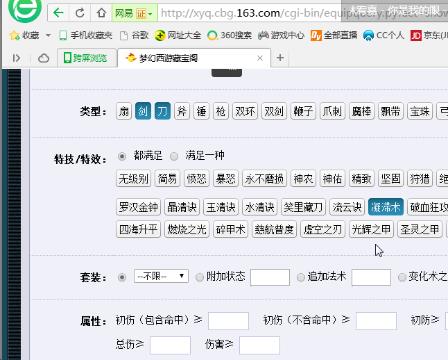
Task: Expand the favorites dropdown arrow
Action: pyautogui.click(x=48, y=35)
